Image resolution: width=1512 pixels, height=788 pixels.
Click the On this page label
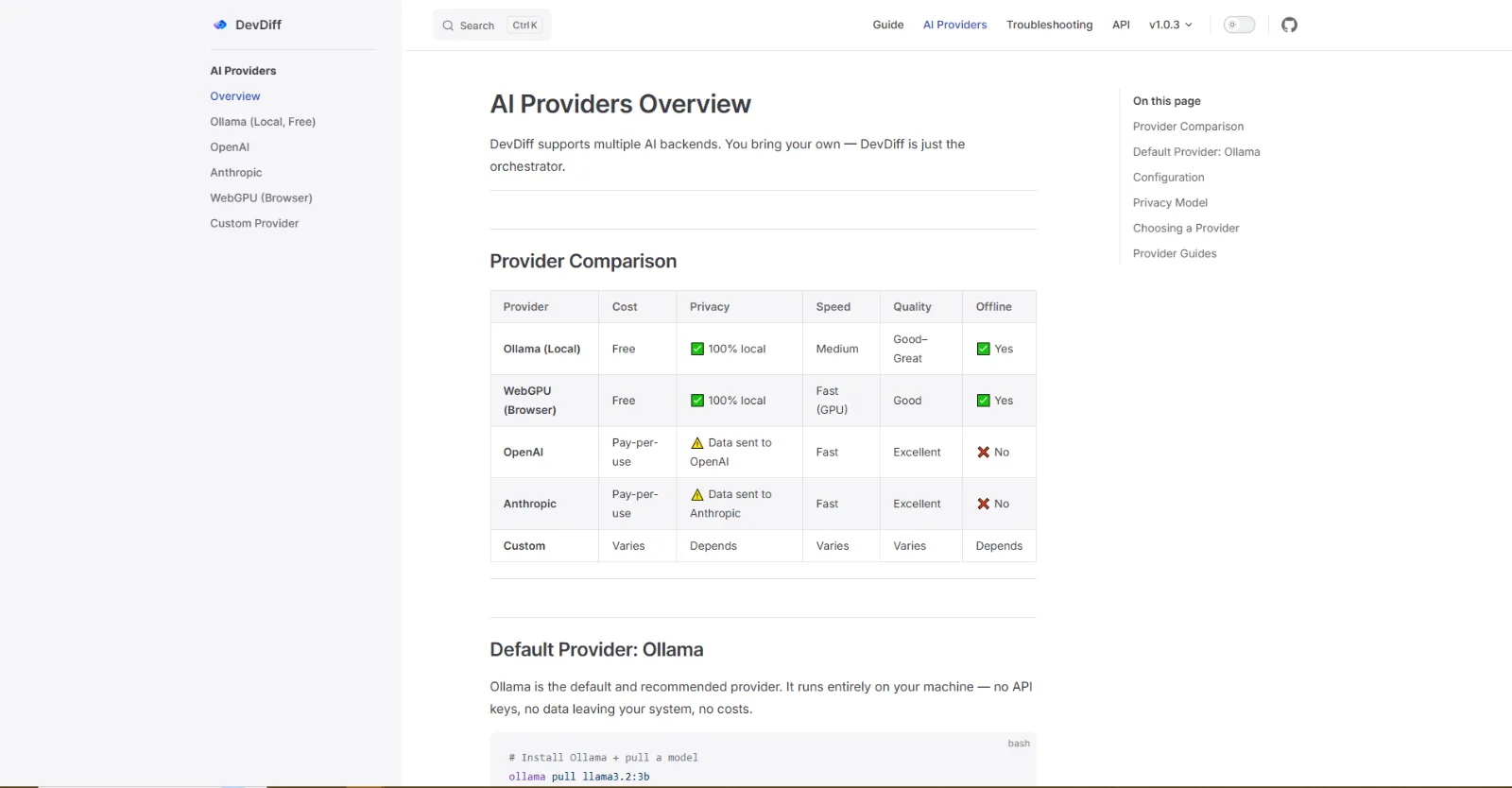tap(1166, 101)
